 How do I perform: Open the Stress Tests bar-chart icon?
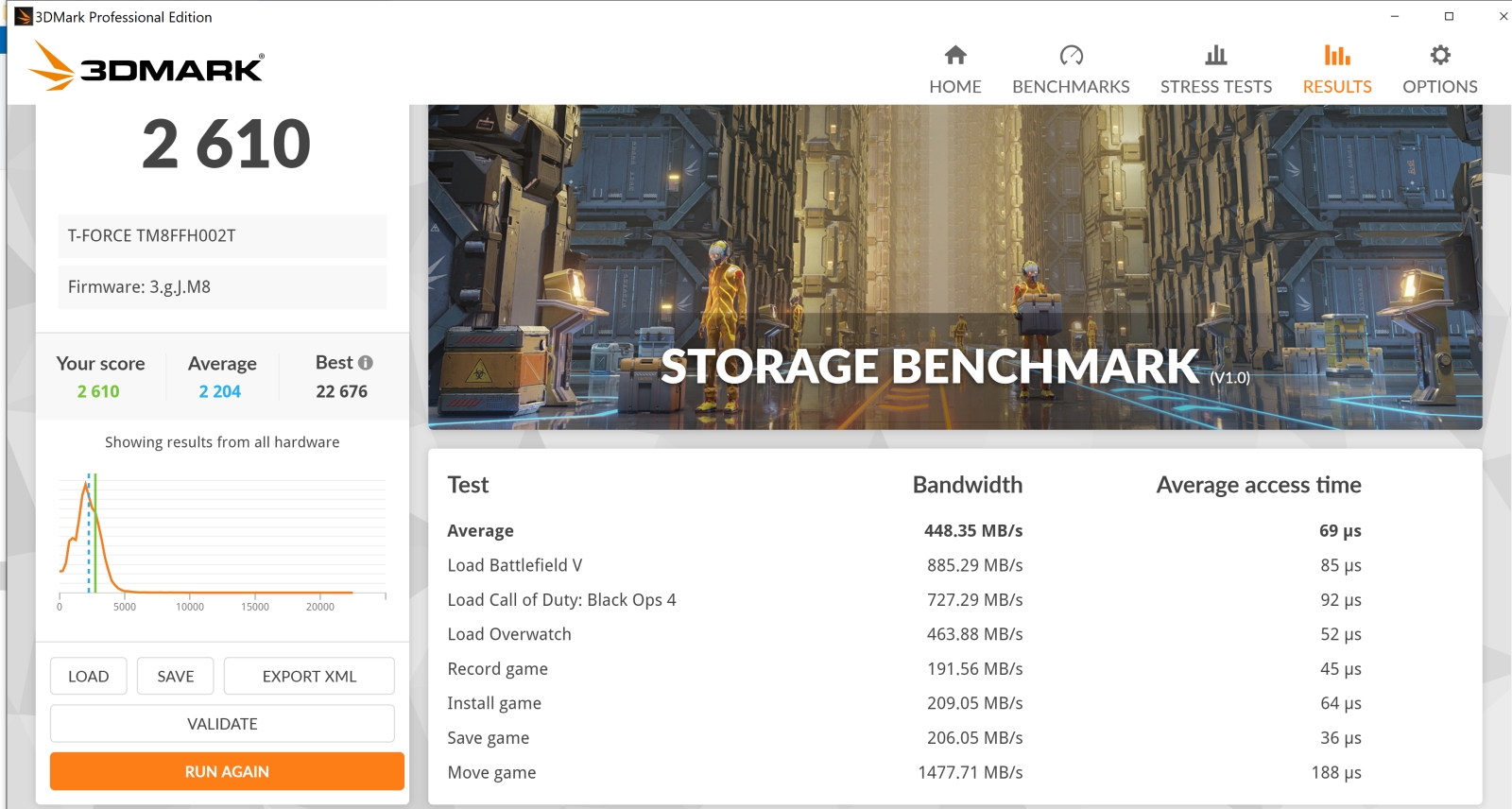pos(1216,55)
